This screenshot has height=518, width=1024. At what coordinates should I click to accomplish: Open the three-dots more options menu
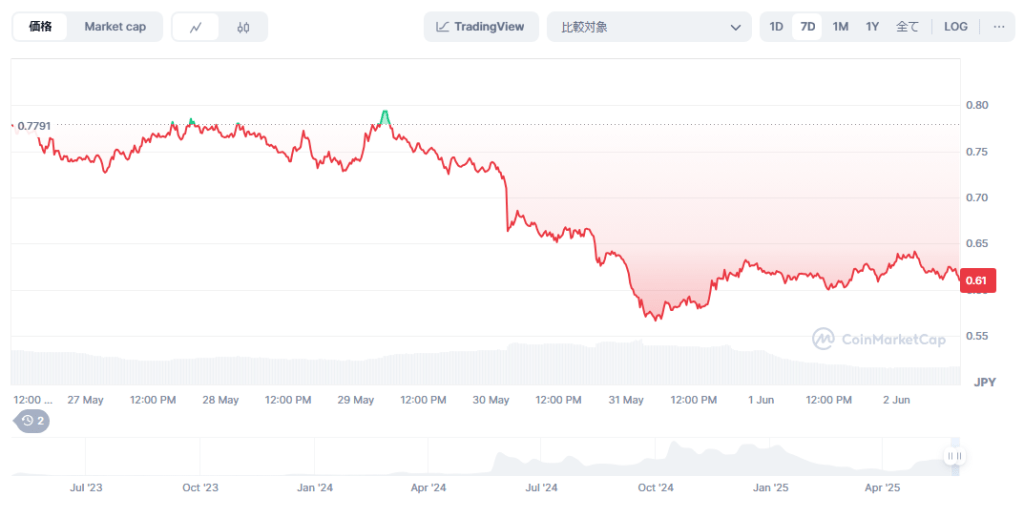click(x=998, y=27)
